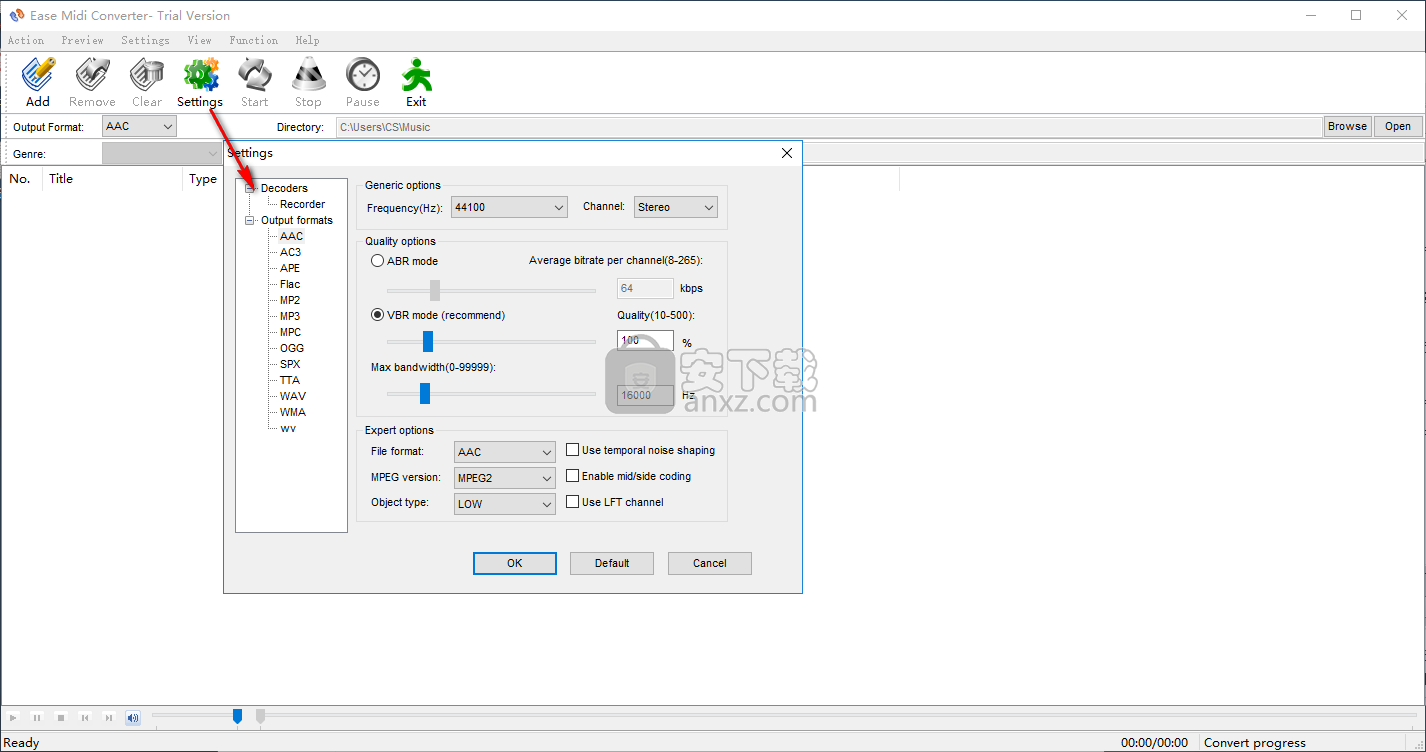This screenshot has width=1426, height=752.
Task: Click Cancel in the Settings dialog
Action: pyautogui.click(x=710, y=563)
